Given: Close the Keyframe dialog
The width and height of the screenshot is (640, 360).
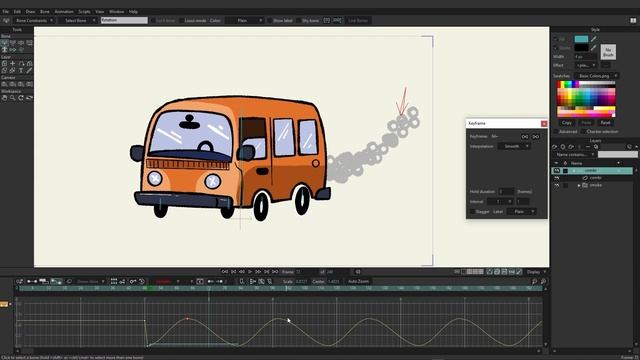Looking at the screenshot, I should tap(544, 123).
